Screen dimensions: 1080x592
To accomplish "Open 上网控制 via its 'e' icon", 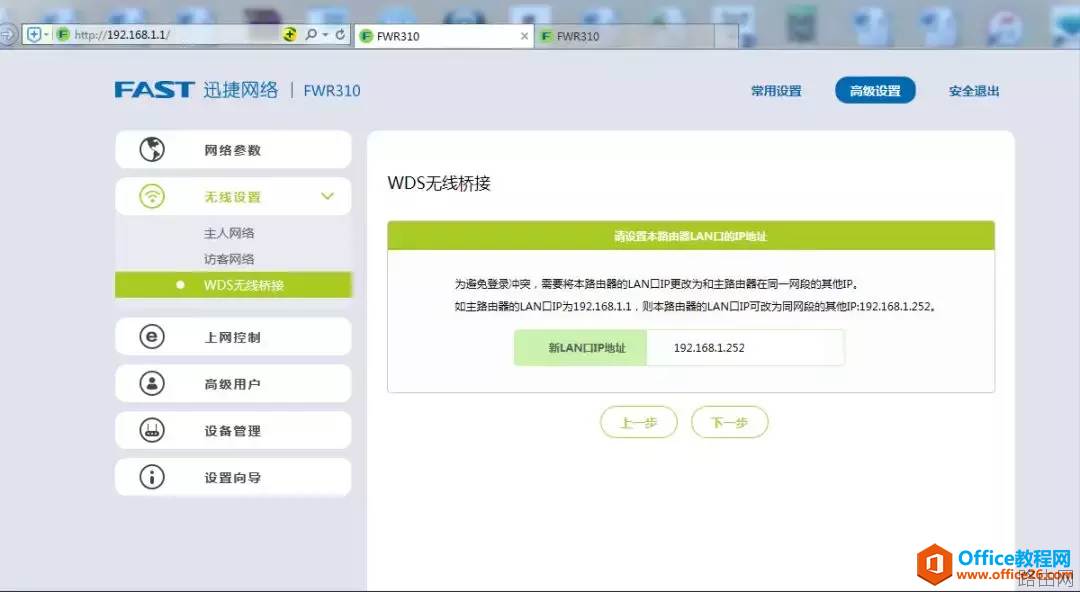I will (x=152, y=337).
